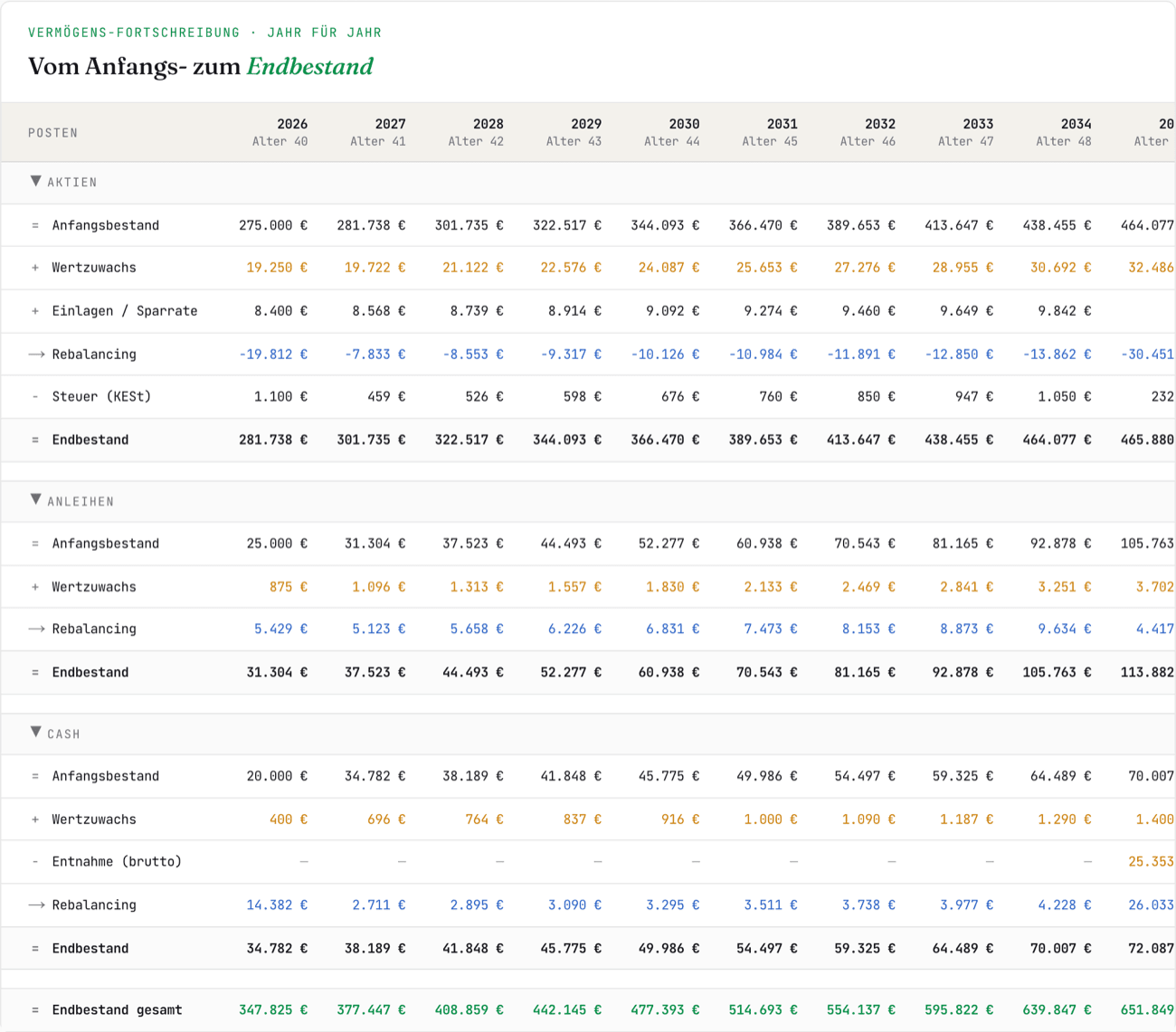Click the Wertzuwachs label in the Anleihen section

click(x=94, y=587)
